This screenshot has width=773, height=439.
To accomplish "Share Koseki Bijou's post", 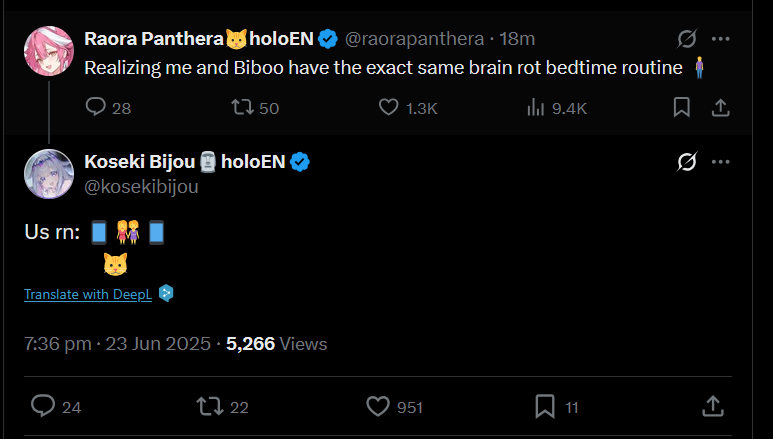I will (712, 406).
